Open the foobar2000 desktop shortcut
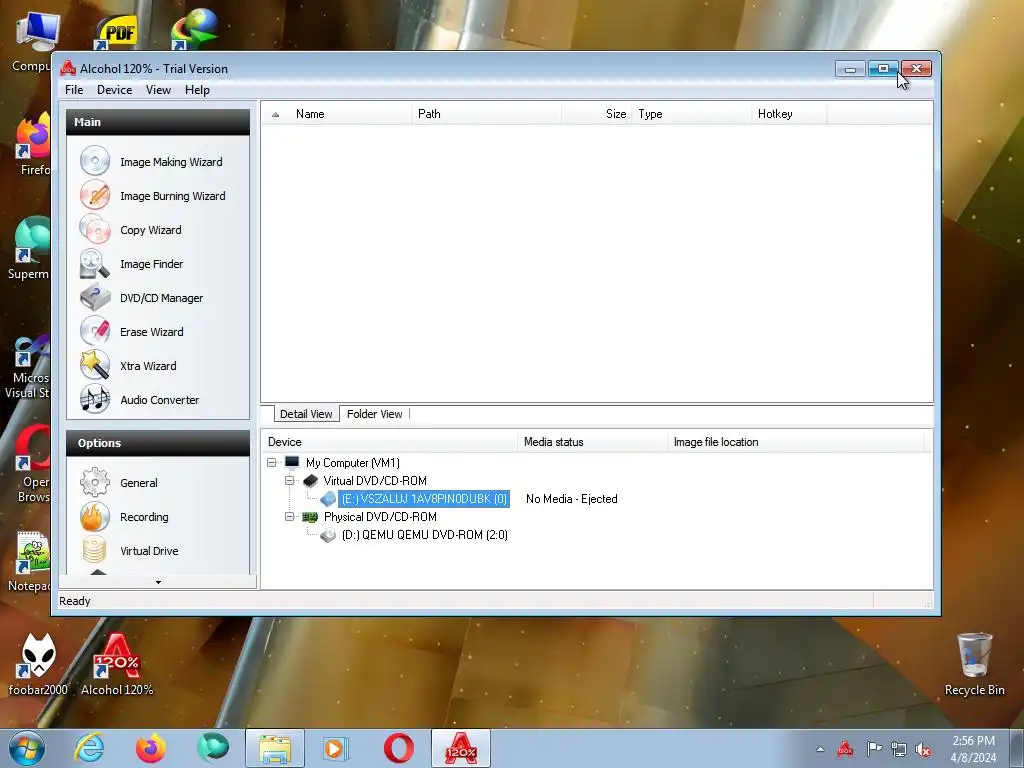Screen dimensions: 1024x768 tap(38, 664)
